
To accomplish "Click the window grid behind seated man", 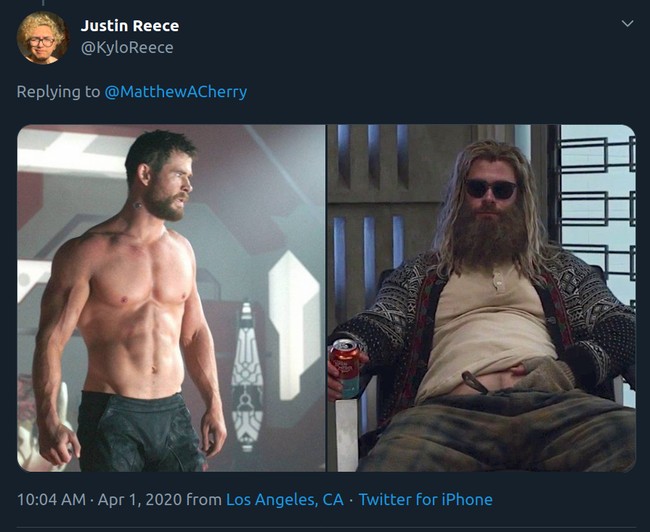I will click(597, 200).
